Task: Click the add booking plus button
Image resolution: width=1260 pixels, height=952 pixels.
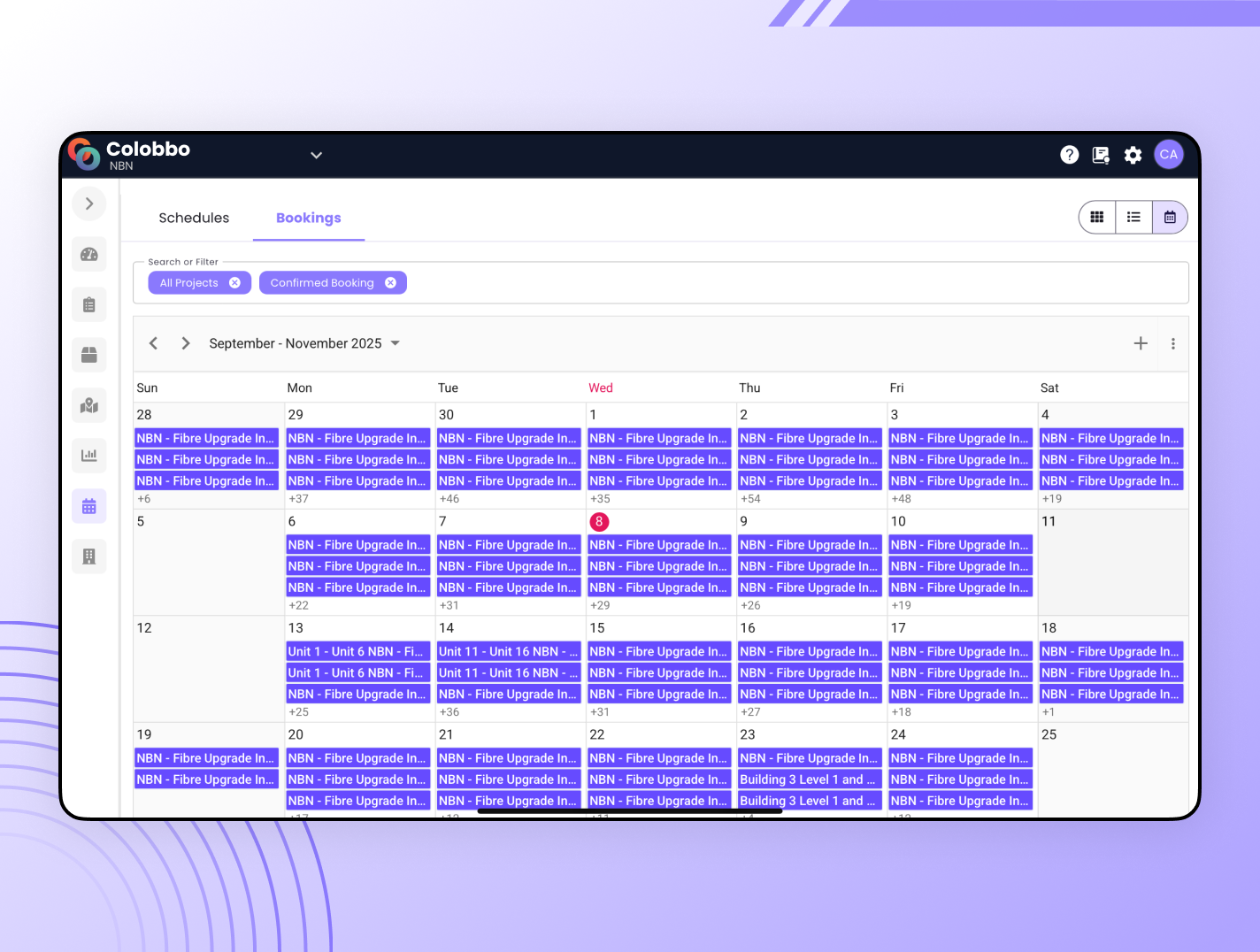Action: (1141, 343)
